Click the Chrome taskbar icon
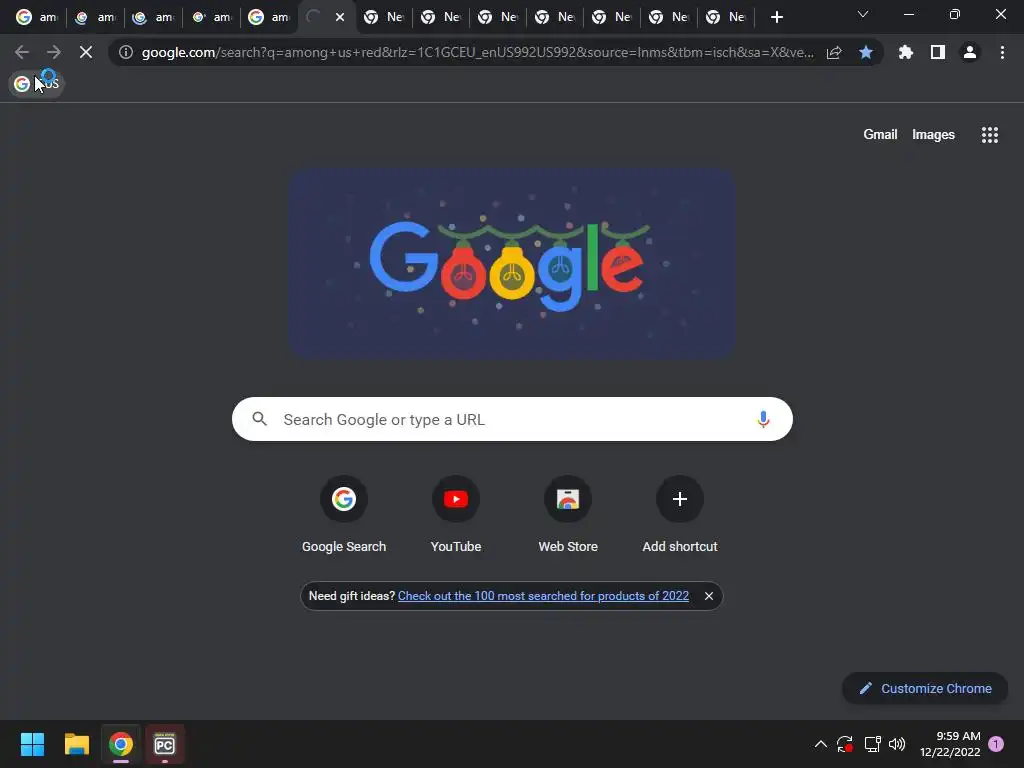1024x768 pixels. pyautogui.click(x=121, y=744)
